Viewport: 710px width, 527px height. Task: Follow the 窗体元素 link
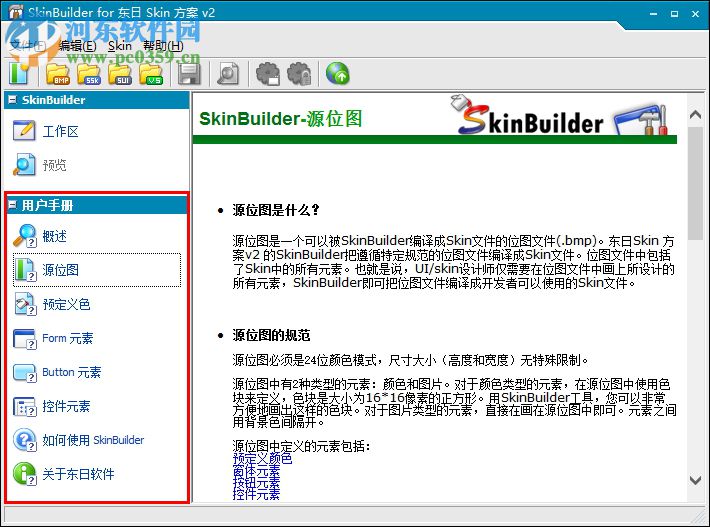[256, 471]
